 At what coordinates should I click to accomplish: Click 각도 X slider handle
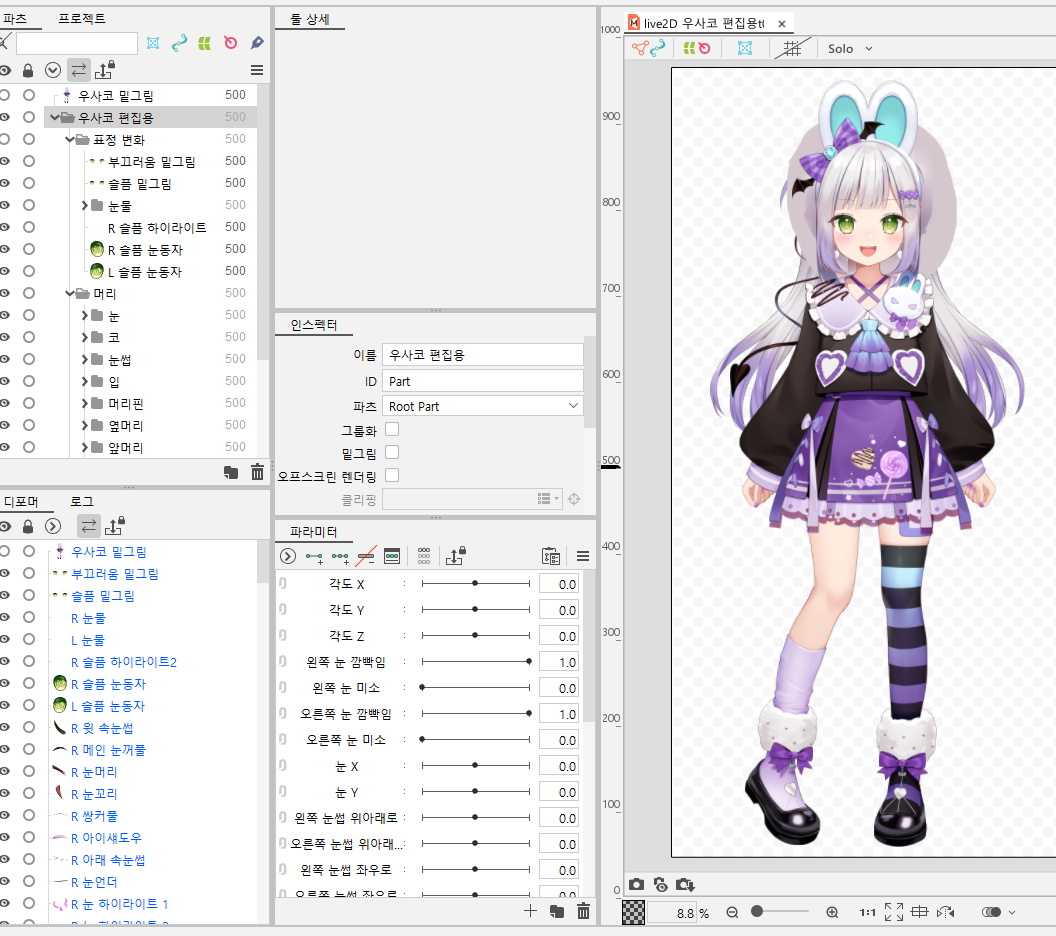click(475, 583)
